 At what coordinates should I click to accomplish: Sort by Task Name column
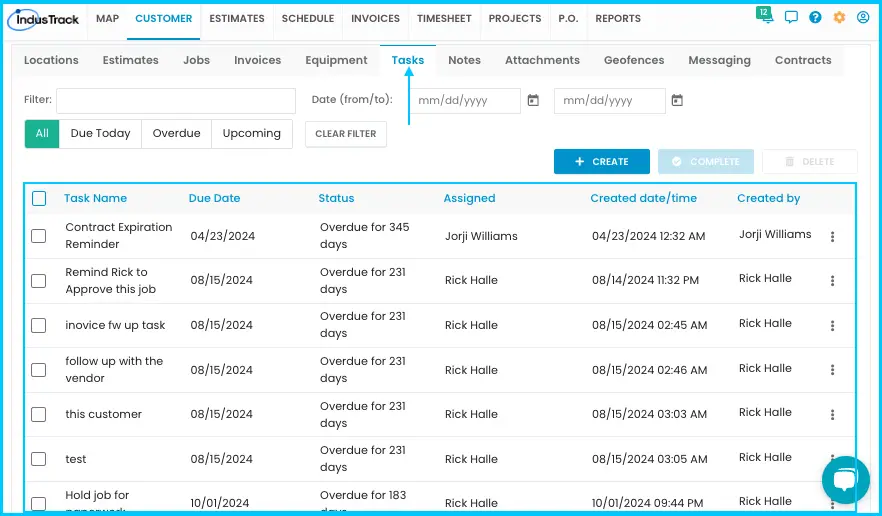[95, 198]
